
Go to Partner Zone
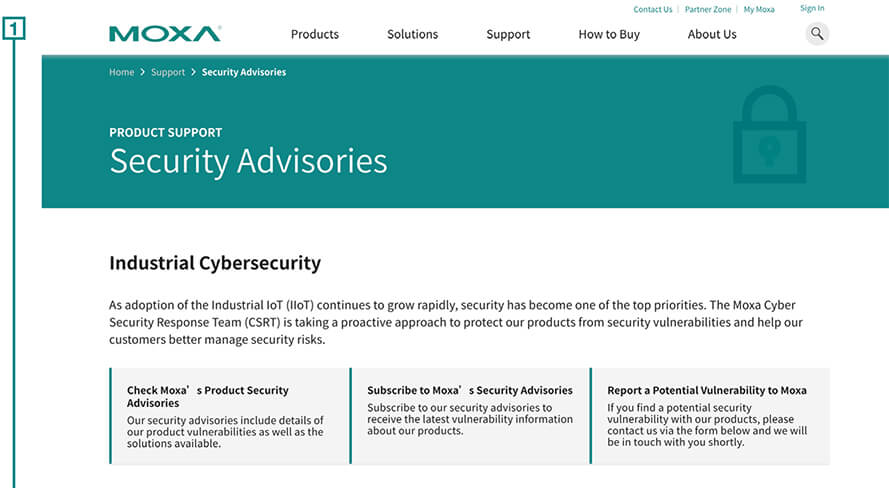point(707,10)
